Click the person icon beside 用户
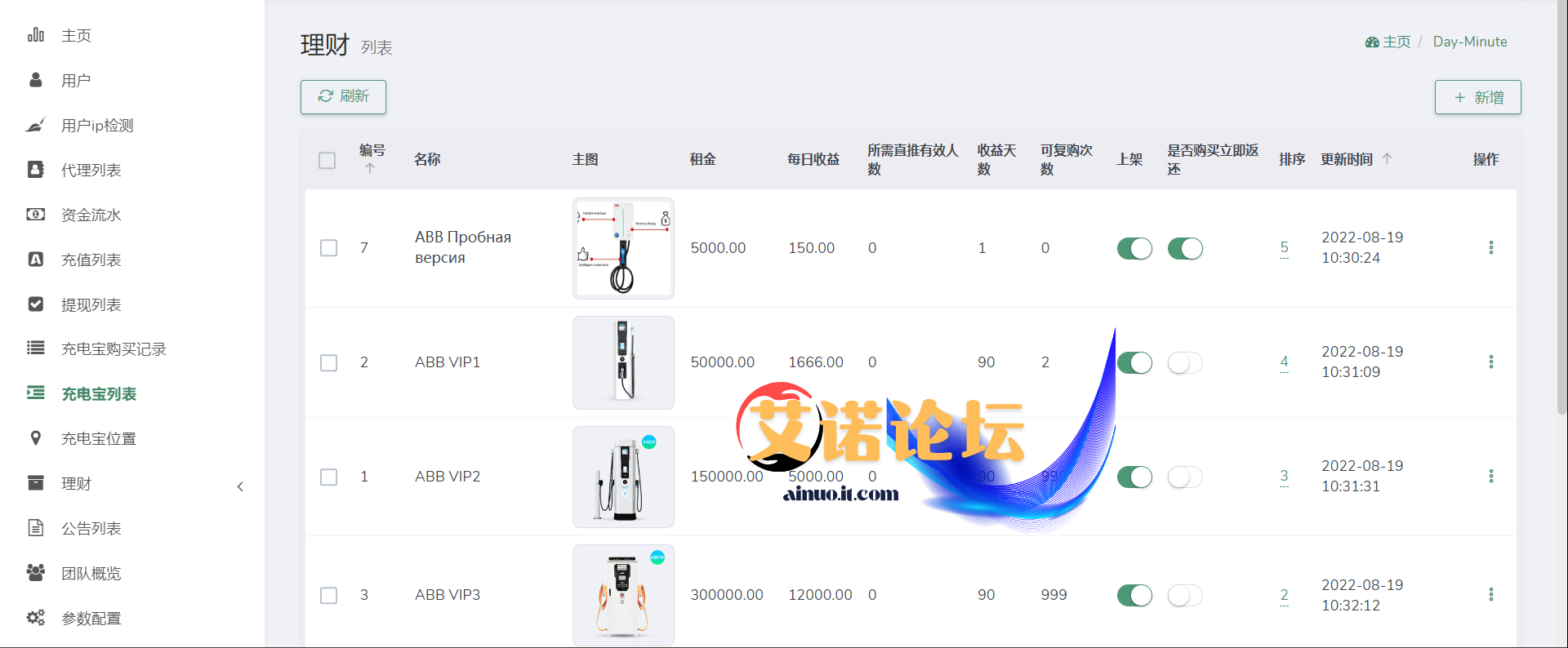The height and width of the screenshot is (648, 1568). tap(36, 80)
